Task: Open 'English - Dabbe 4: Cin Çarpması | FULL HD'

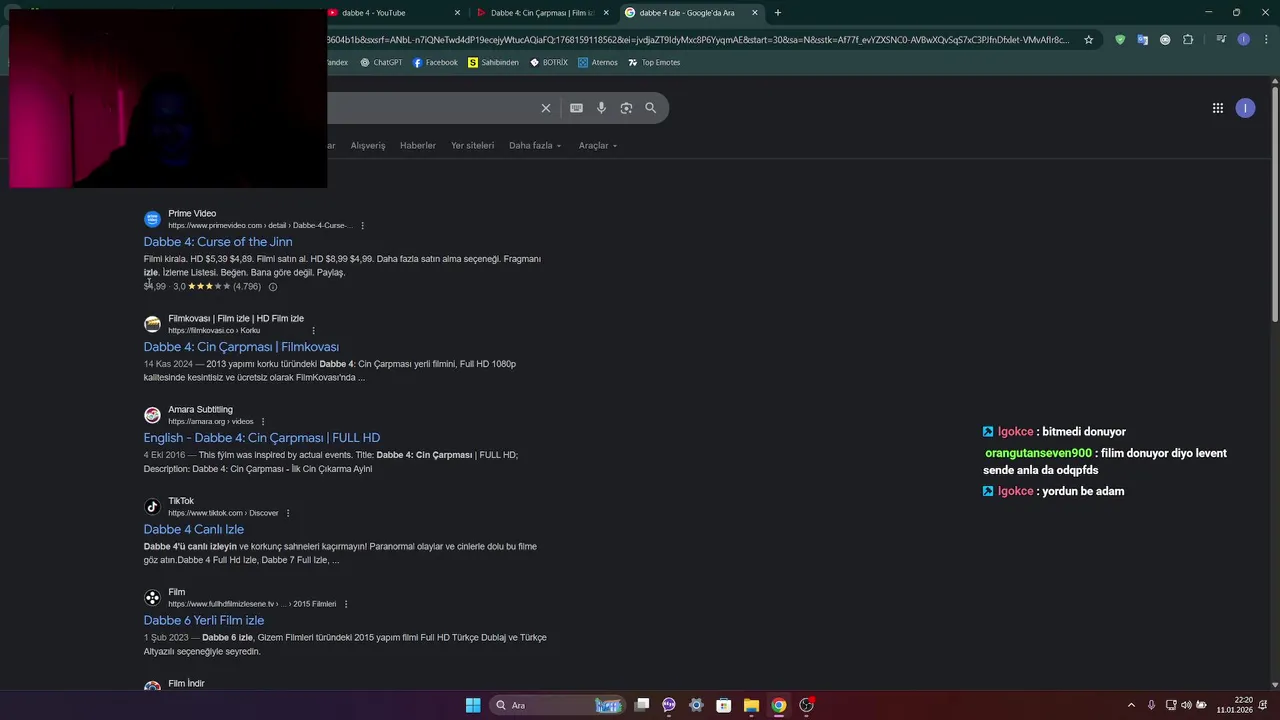Action: 262,438
